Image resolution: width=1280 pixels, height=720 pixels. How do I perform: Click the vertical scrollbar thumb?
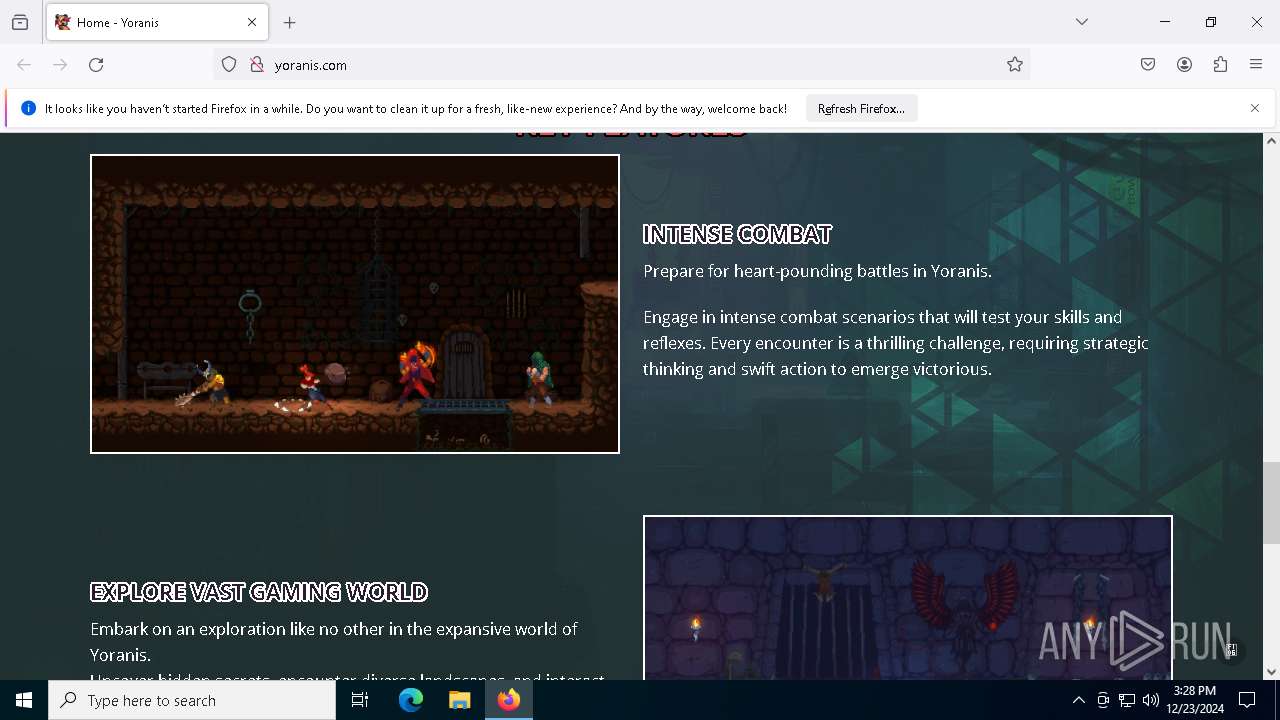pyautogui.click(x=1271, y=503)
